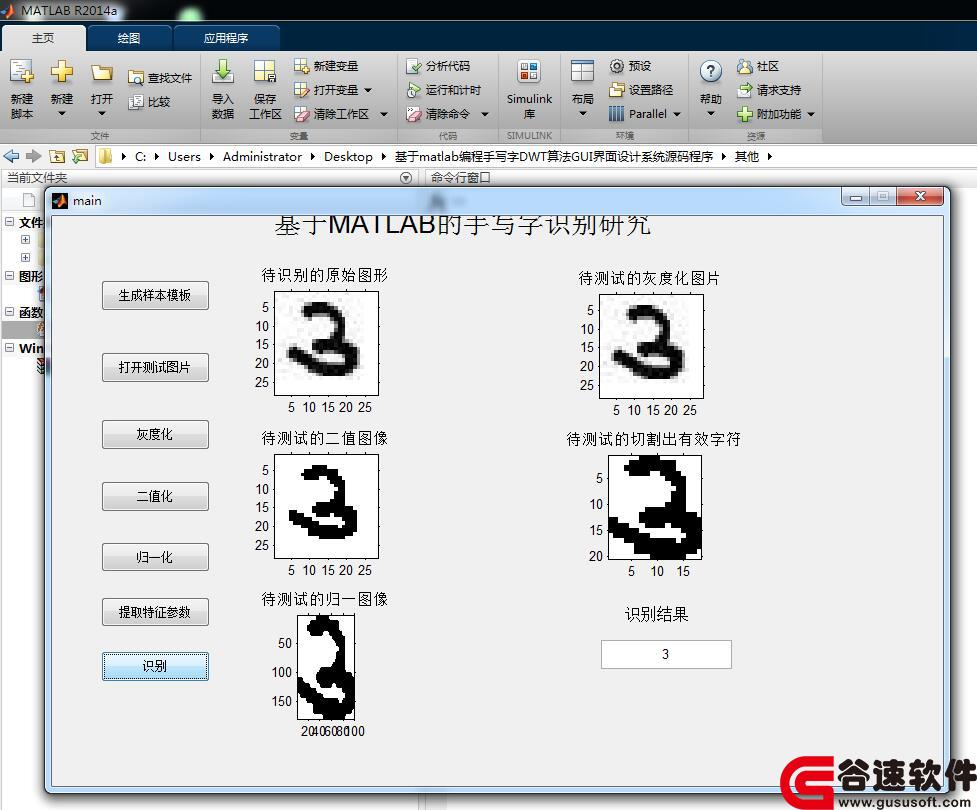
Task: Click 比较 (Compare) icon
Action: pyautogui.click(x=136, y=102)
